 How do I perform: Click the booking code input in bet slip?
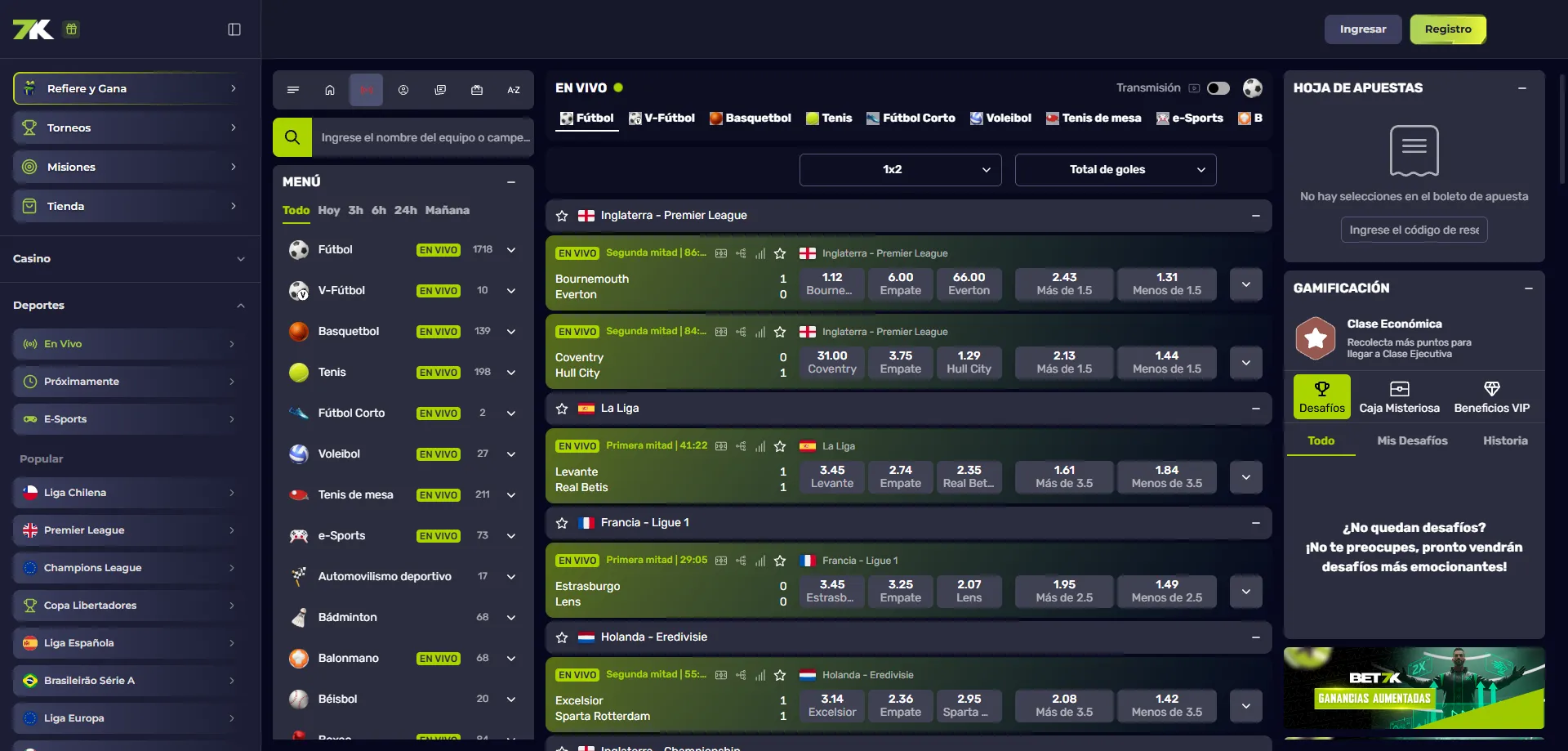1414,230
